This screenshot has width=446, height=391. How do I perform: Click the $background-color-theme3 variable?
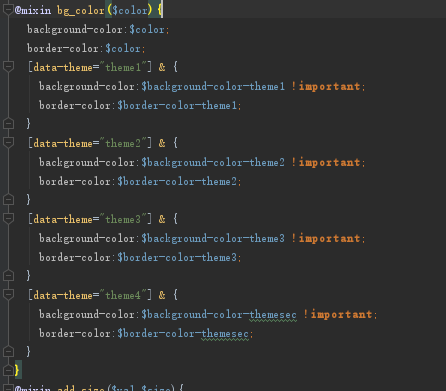[213, 239]
